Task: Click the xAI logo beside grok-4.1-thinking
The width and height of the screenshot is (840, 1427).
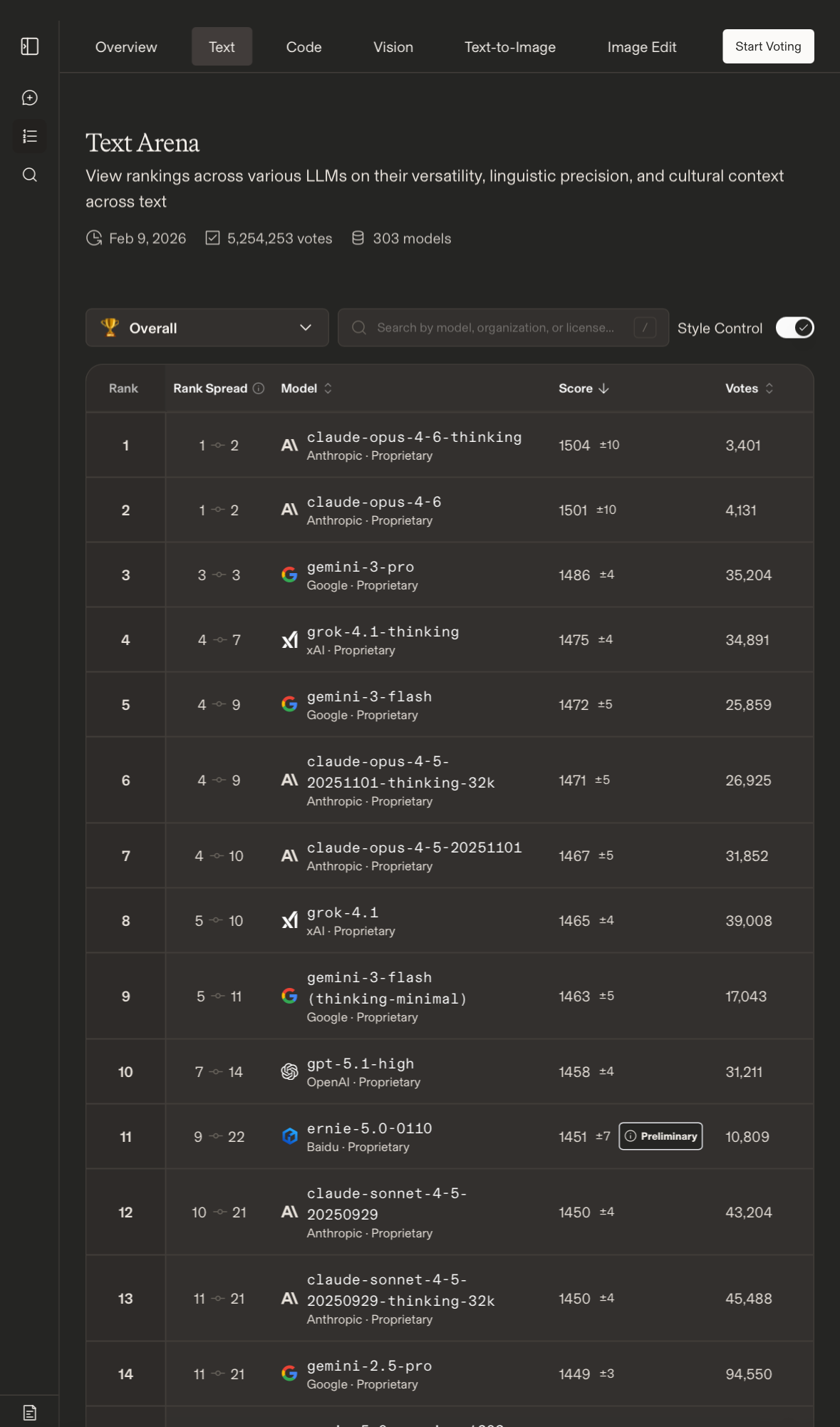Action: 289,640
